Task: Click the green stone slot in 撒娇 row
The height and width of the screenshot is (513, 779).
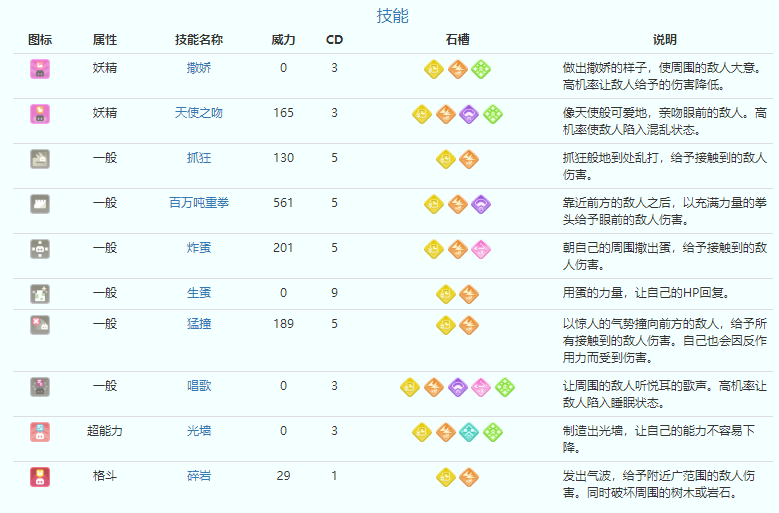Action: pos(481,68)
